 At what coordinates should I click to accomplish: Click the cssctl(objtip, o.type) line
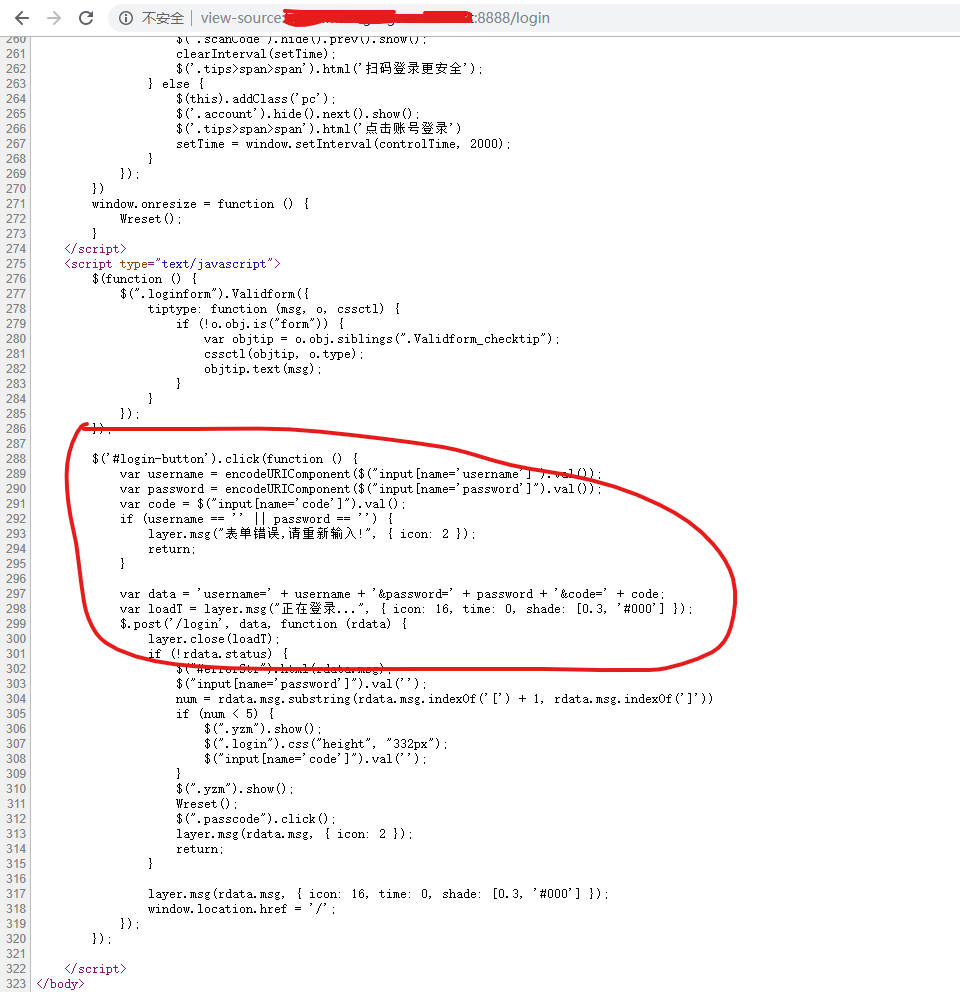tap(284, 354)
